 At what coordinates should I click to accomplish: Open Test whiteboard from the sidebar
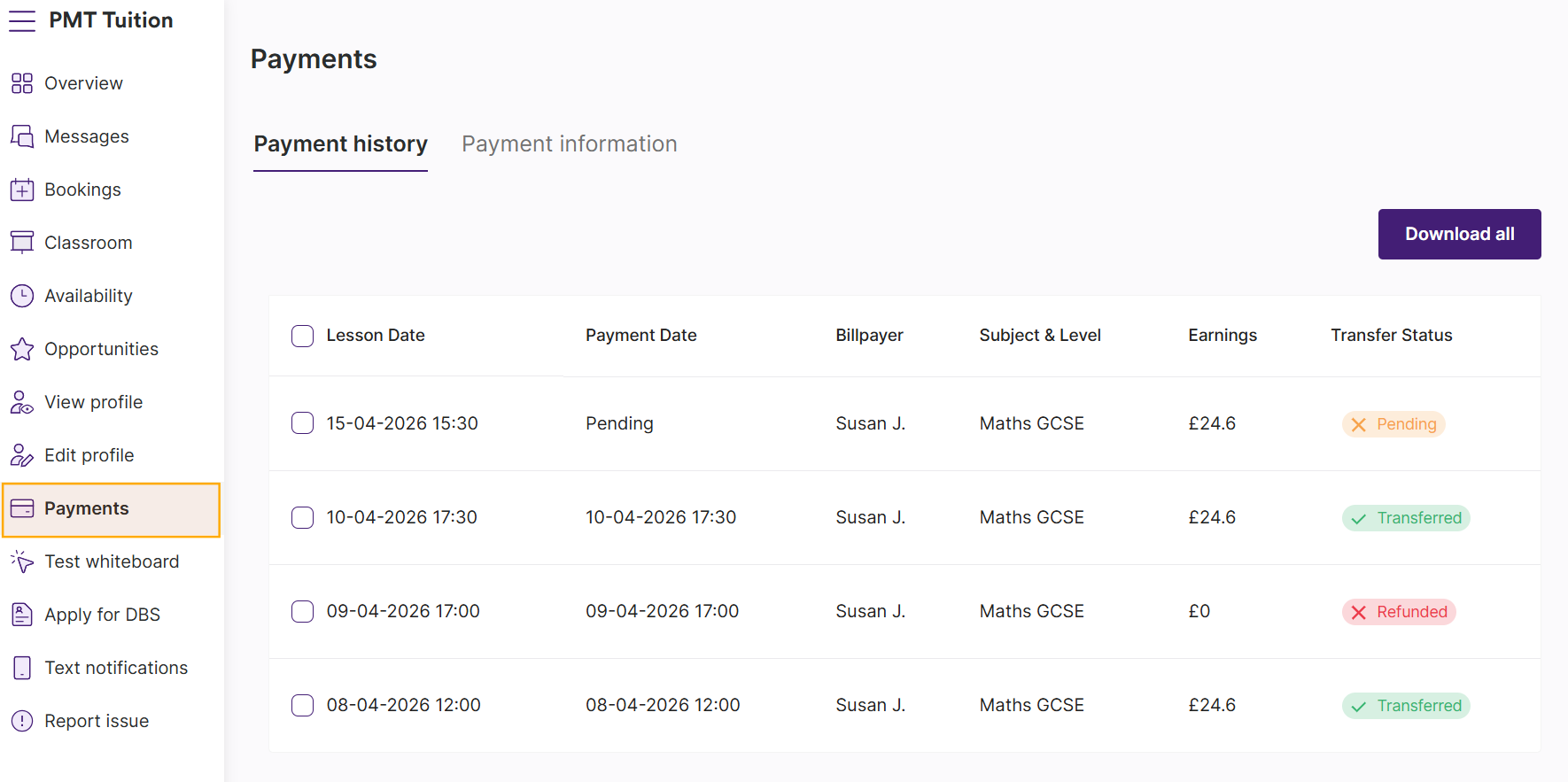point(112,561)
